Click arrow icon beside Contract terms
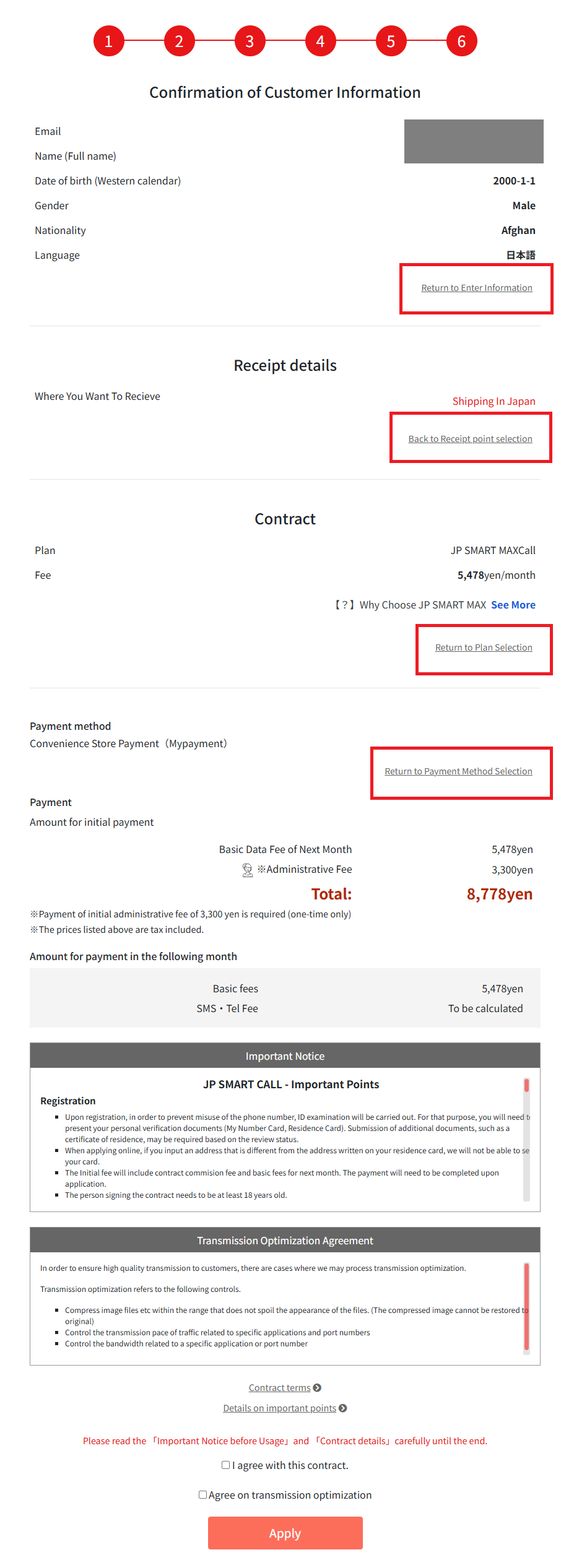This screenshot has width=574, height=1568. point(317,1388)
